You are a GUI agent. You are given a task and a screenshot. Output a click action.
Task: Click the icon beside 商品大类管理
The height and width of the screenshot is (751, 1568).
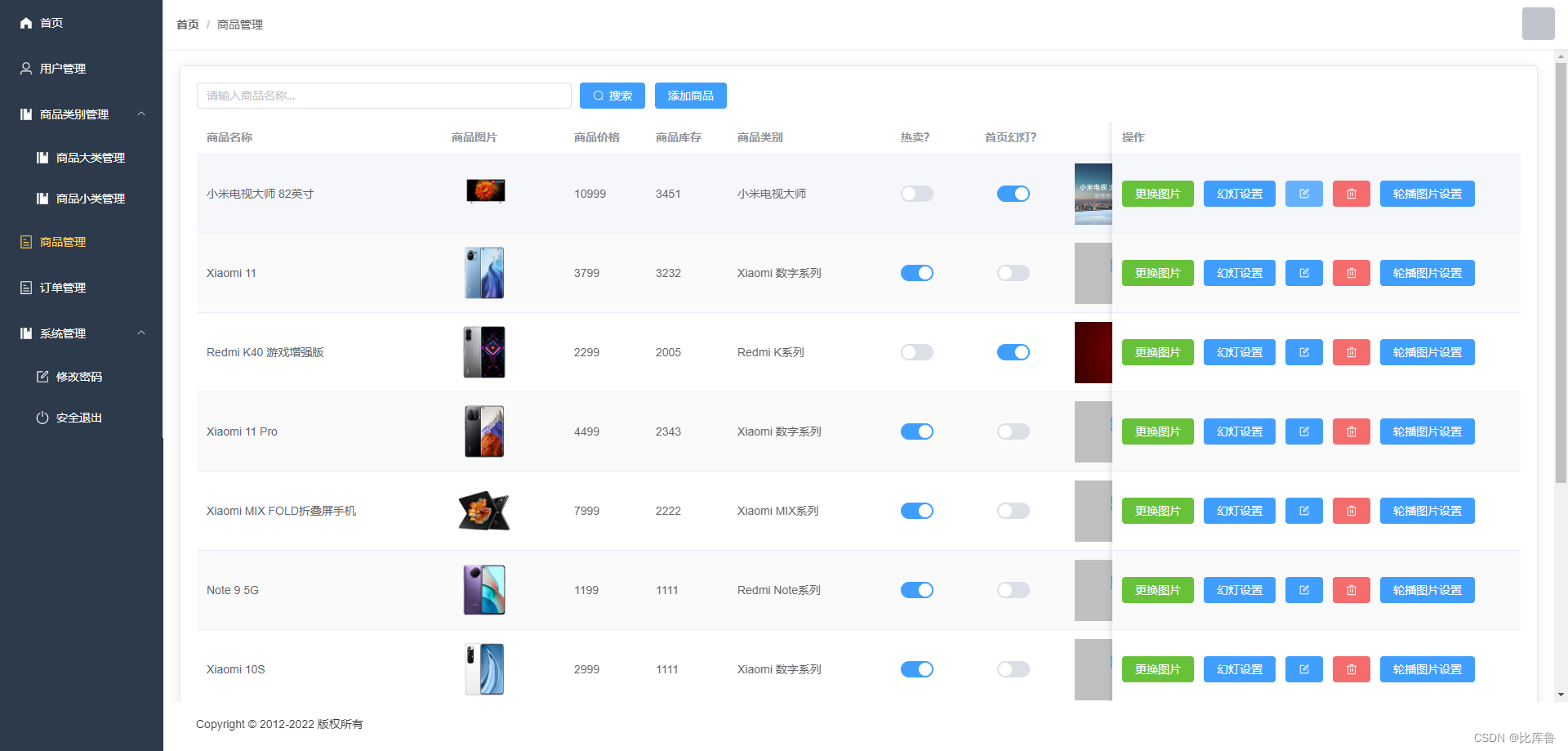[x=42, y=158]
